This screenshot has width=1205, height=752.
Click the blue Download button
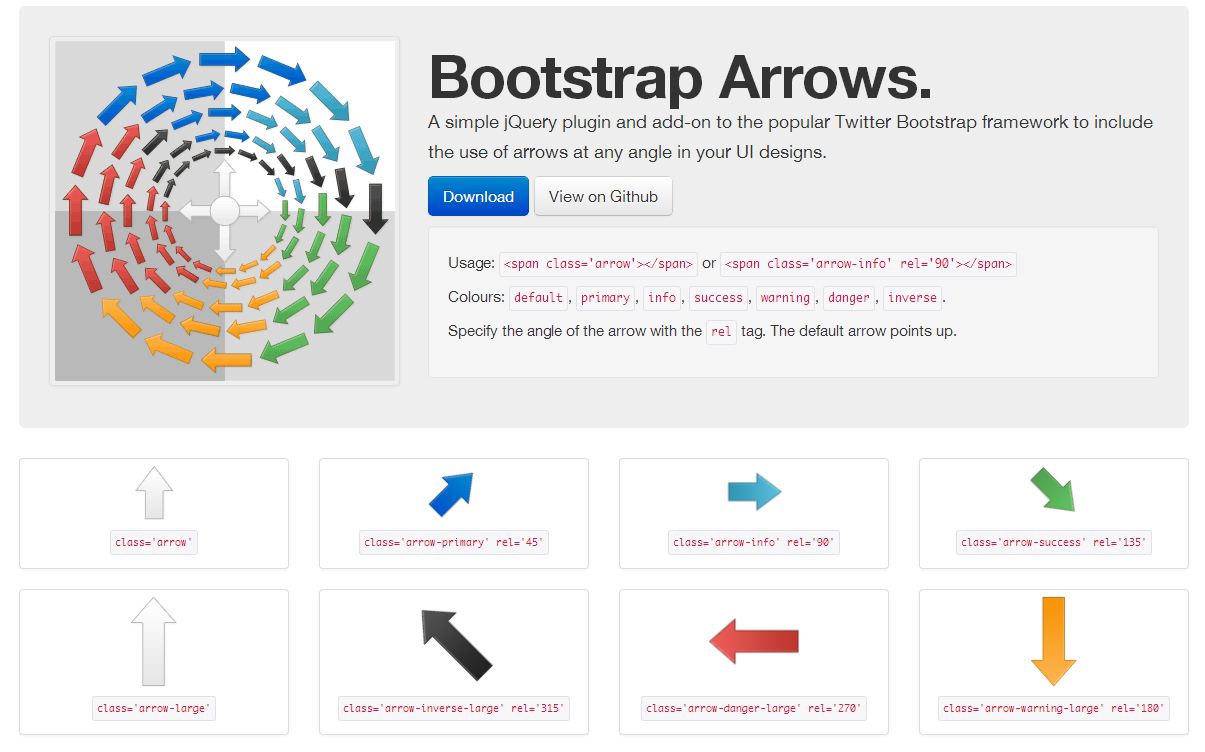click(478, 196)
